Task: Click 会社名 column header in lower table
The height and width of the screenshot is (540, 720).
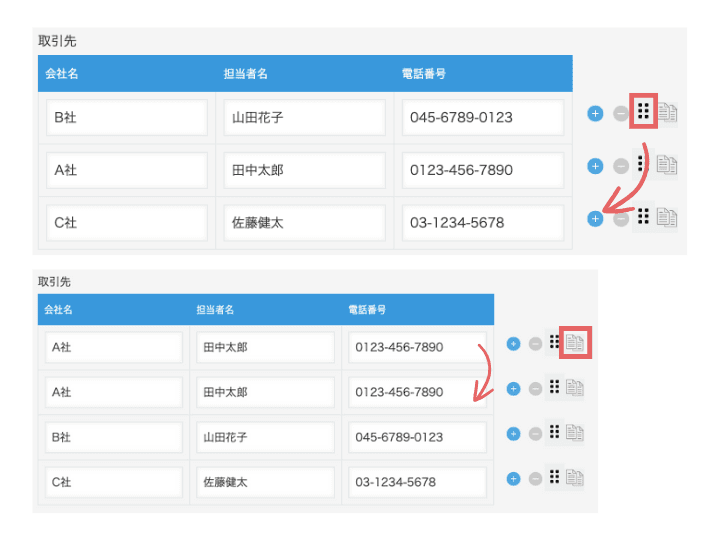Action: pyautogui.click(x=58, y=309)
